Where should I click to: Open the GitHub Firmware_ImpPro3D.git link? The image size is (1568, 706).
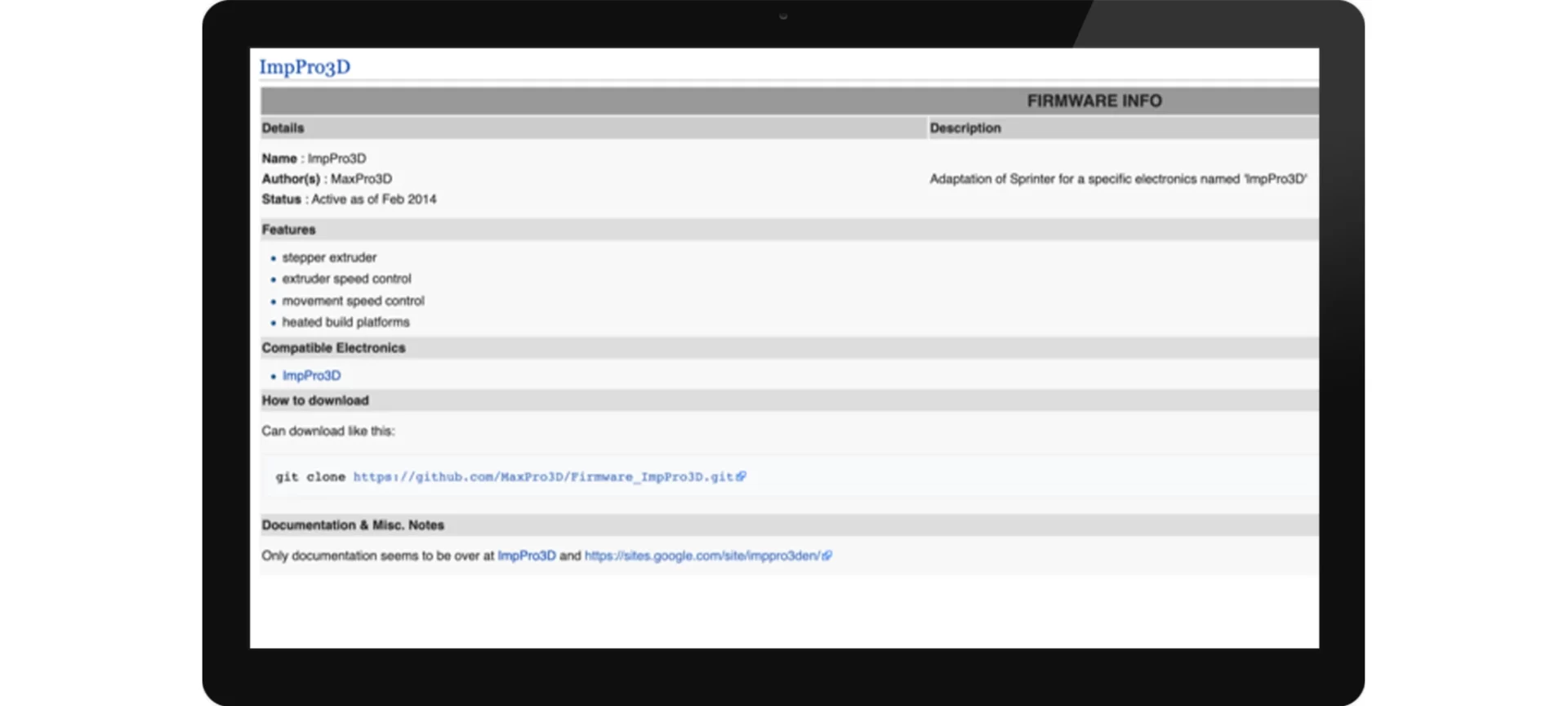(x=543, y=476)
